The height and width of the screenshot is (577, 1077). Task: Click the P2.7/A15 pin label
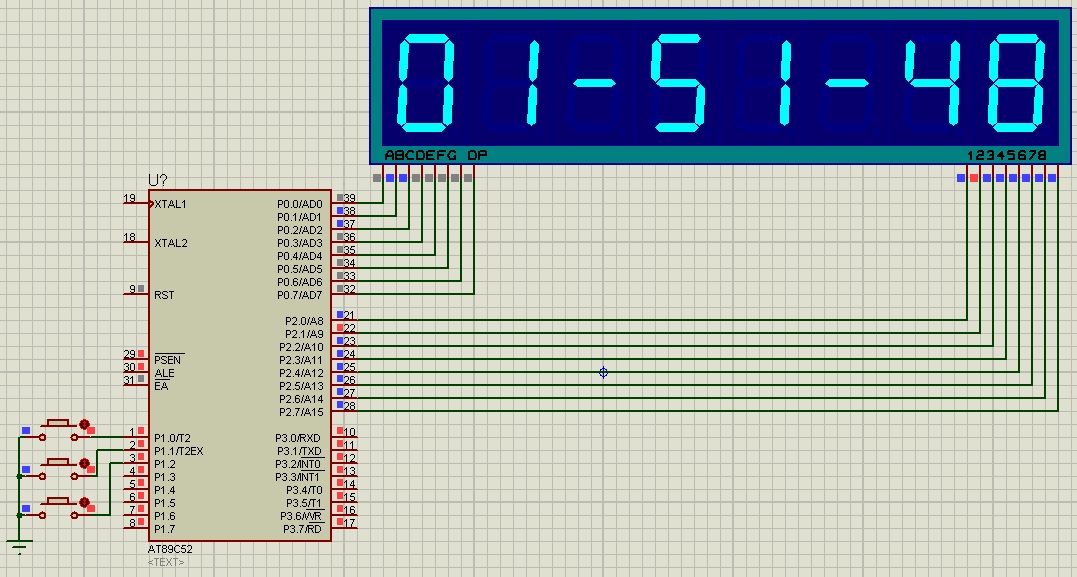point(301,412)
